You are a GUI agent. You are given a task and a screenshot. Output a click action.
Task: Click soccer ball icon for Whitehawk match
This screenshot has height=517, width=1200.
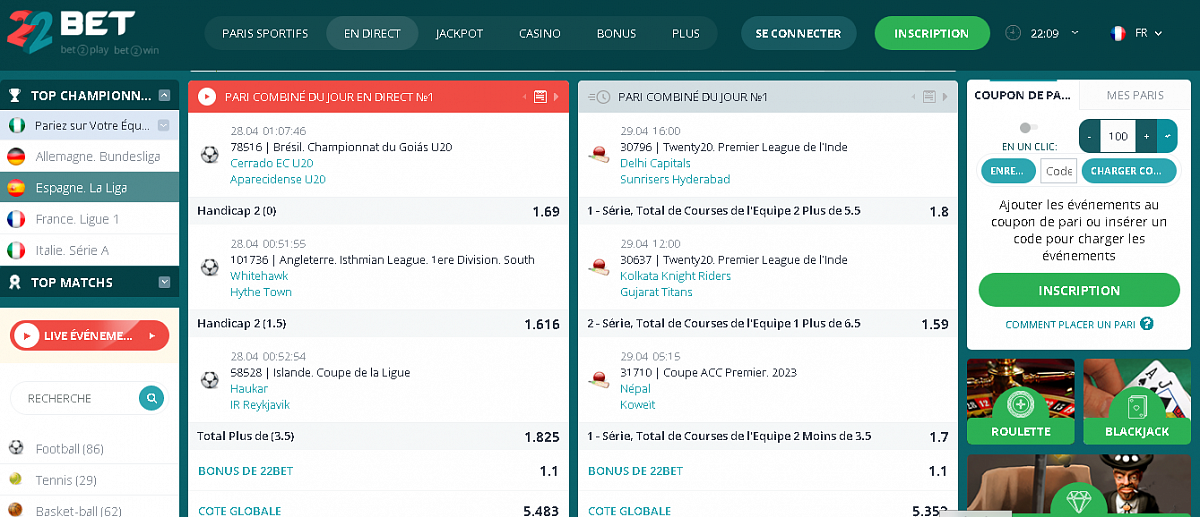[210, 268]
